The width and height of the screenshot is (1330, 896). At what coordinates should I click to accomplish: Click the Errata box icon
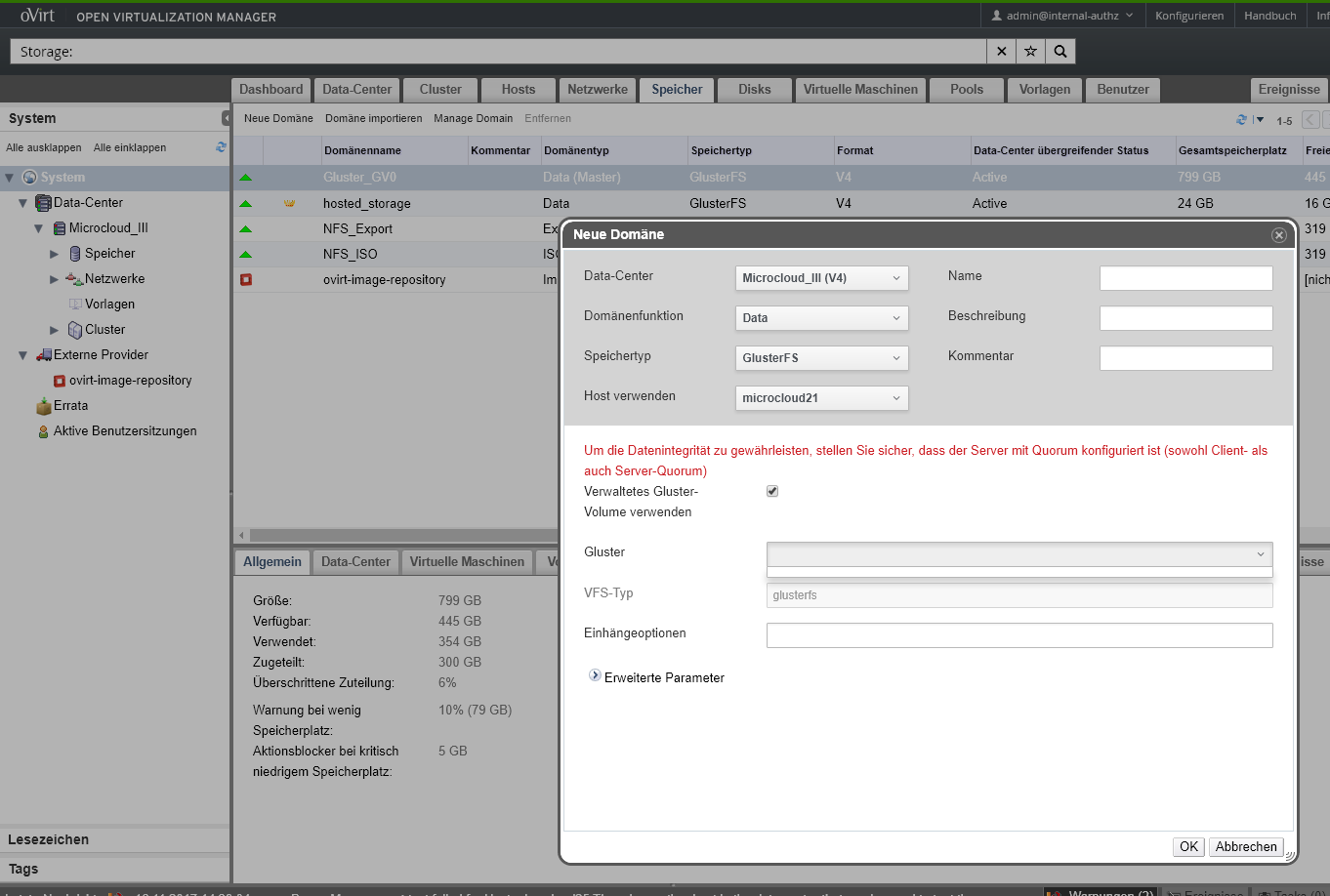coord(43,406)
